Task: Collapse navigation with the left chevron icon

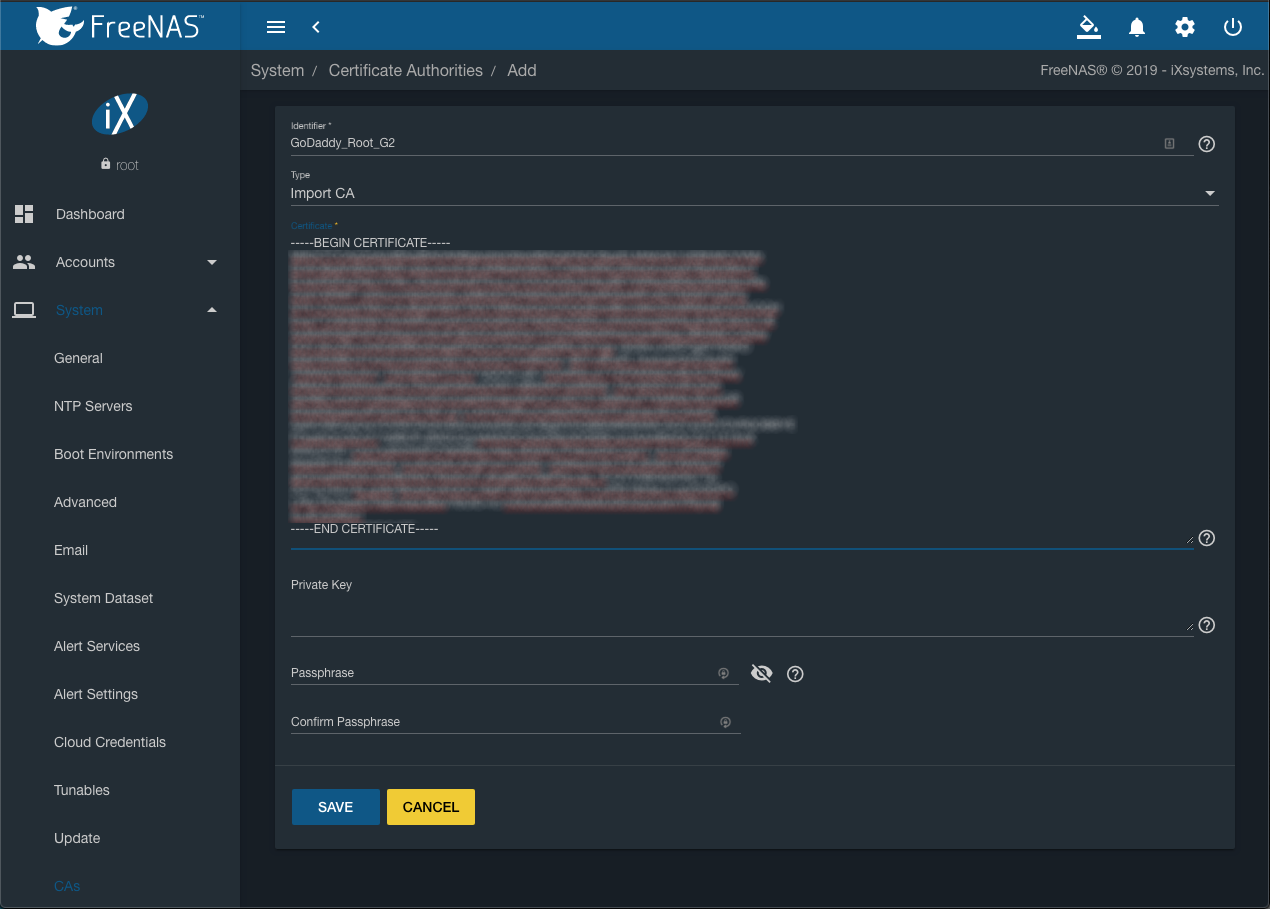Action: (x=316, y=27)
